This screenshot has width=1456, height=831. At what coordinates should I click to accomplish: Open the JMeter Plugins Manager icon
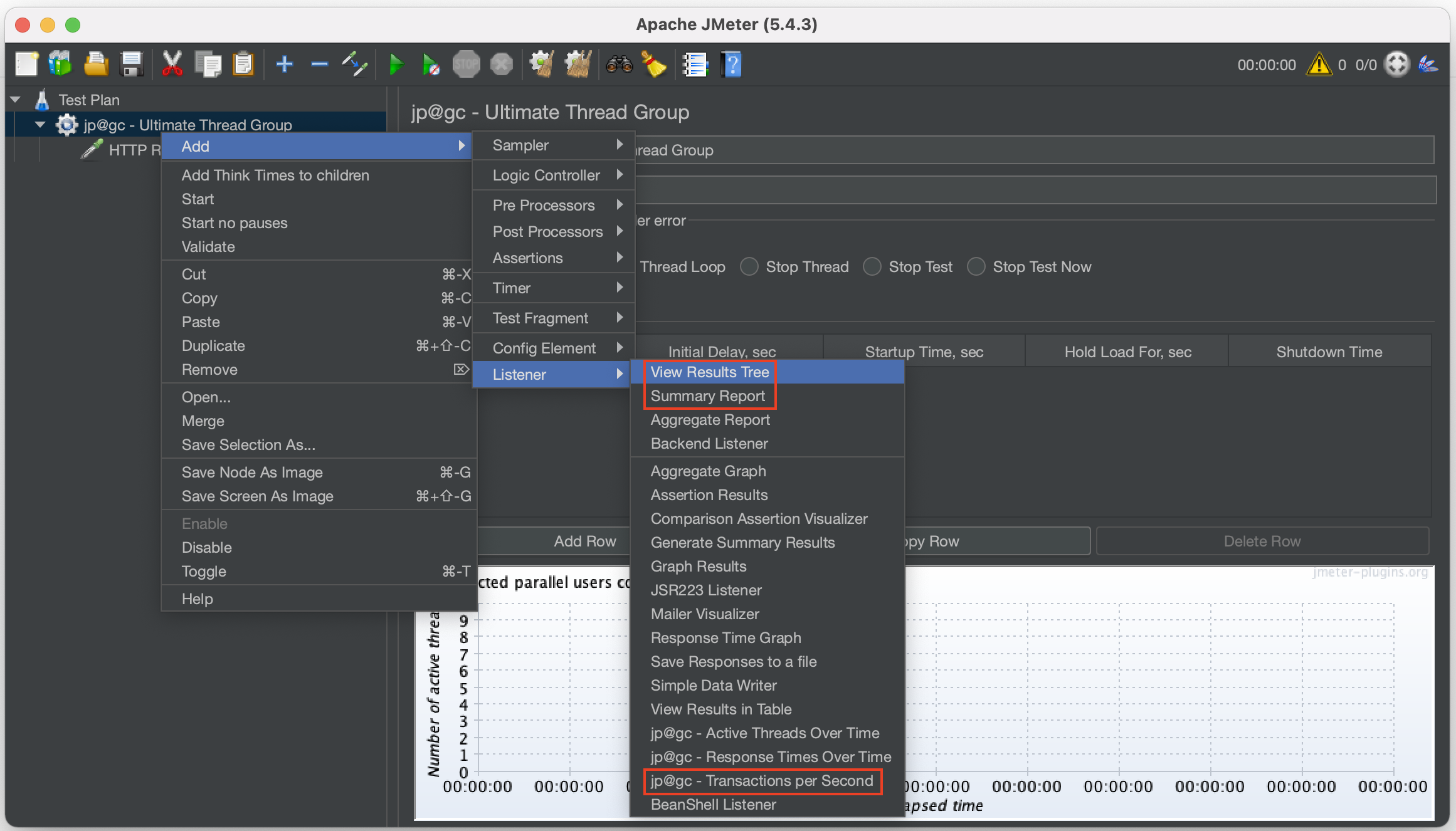(1430, 64)
